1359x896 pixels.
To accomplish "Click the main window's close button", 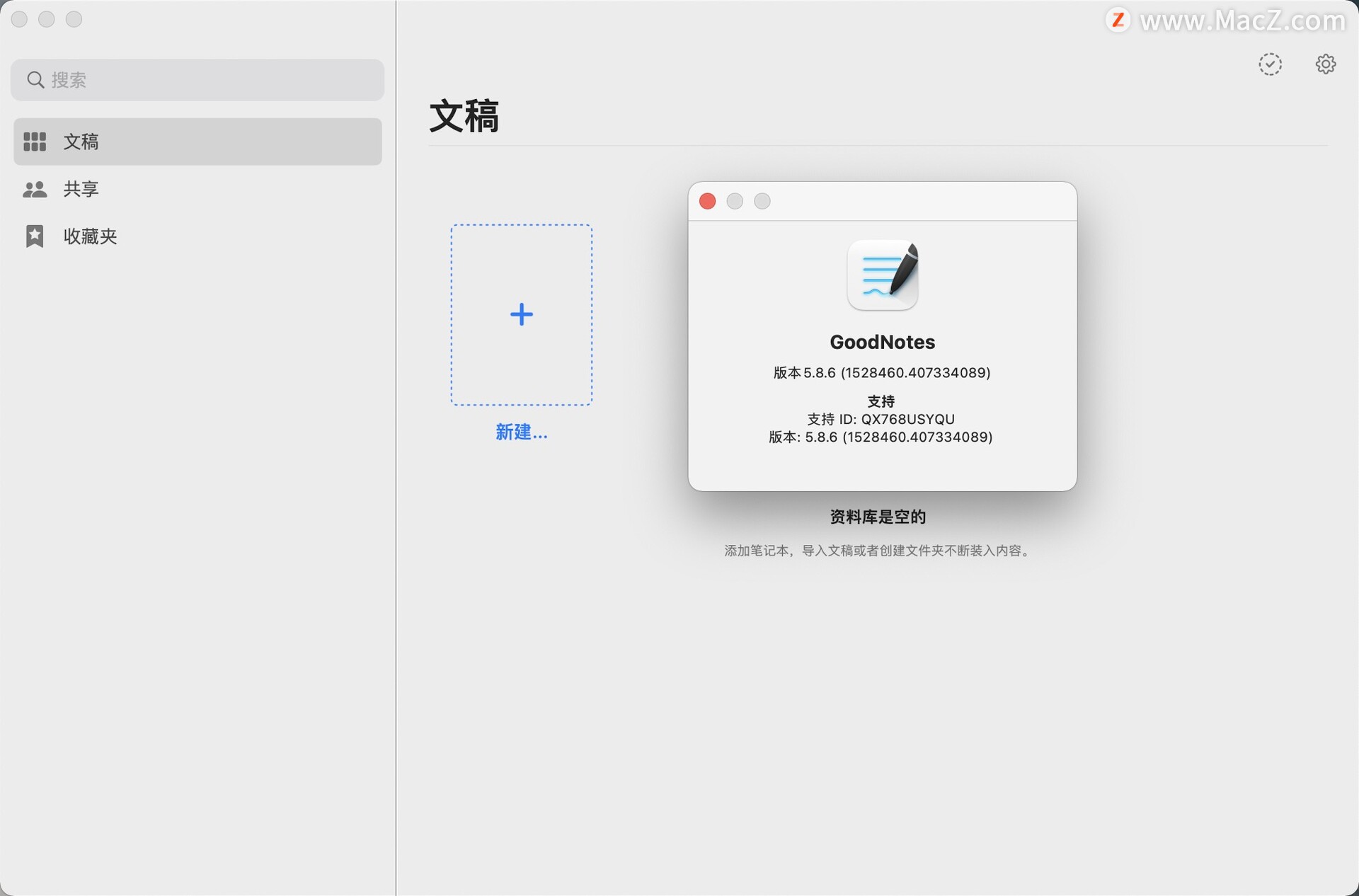I will tap(19, 19).
